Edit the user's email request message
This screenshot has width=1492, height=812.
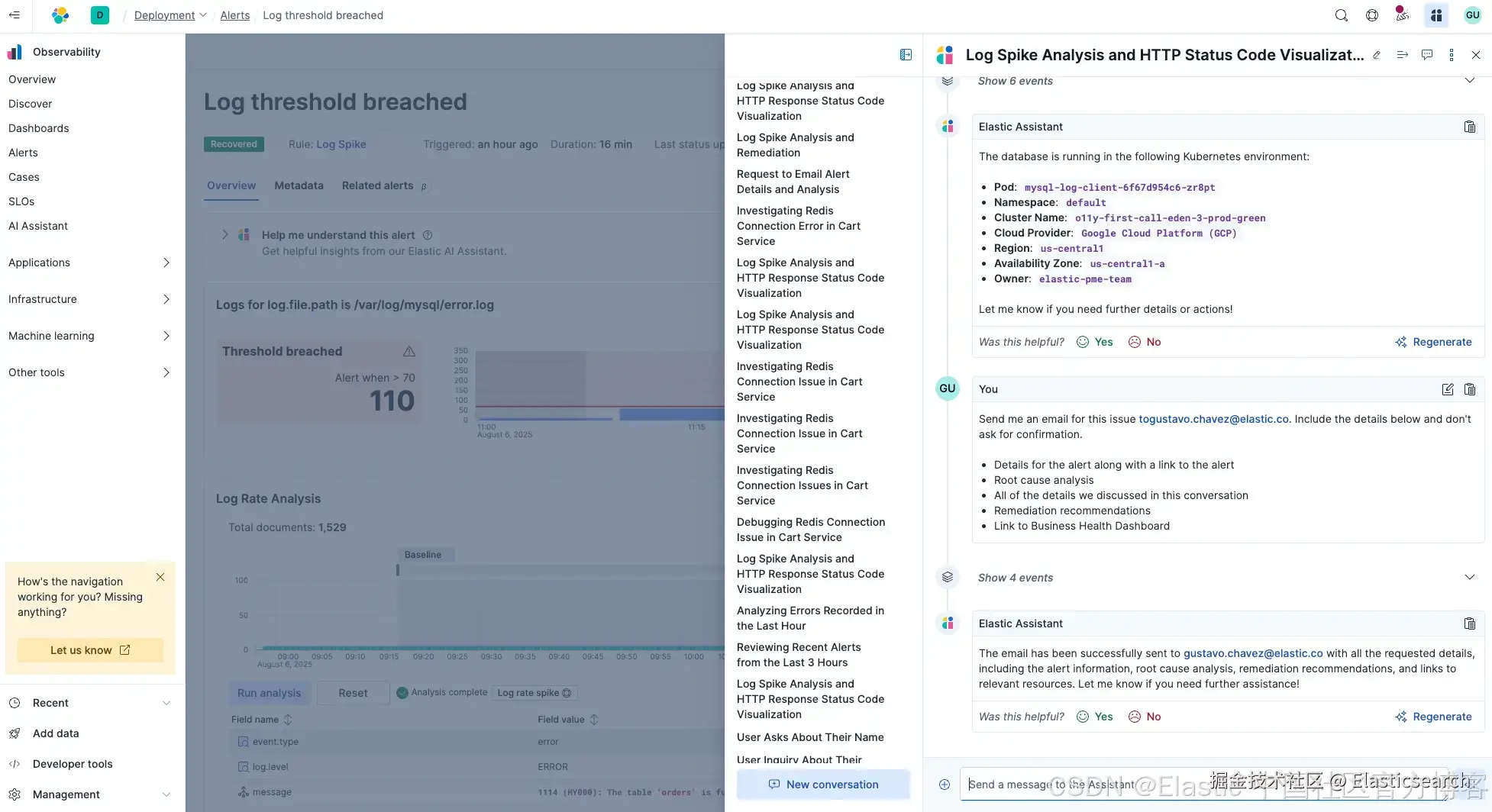click(x=1447, y=389)
